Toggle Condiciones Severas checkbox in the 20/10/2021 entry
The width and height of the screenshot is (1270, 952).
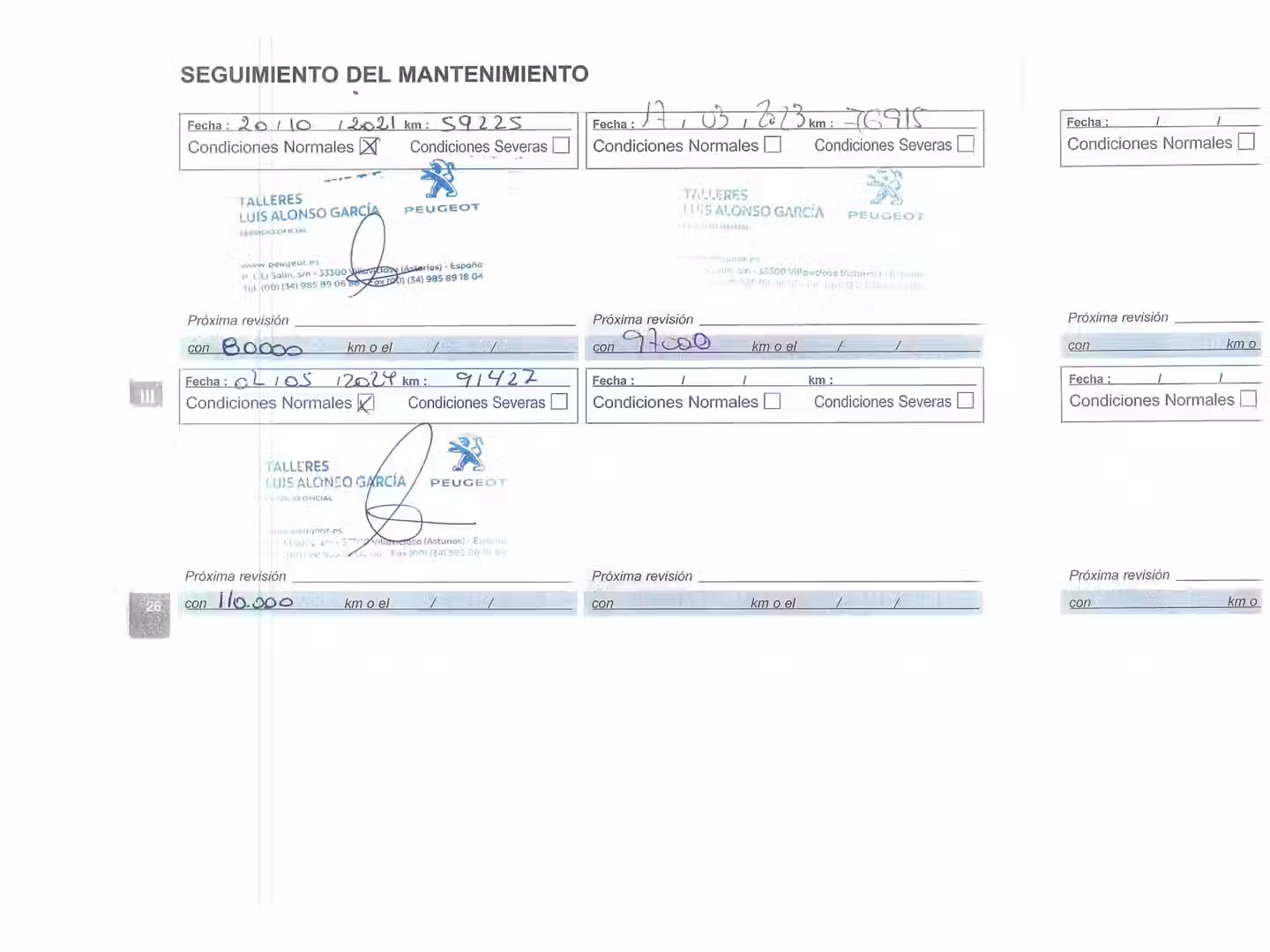(x=561, y=145)
